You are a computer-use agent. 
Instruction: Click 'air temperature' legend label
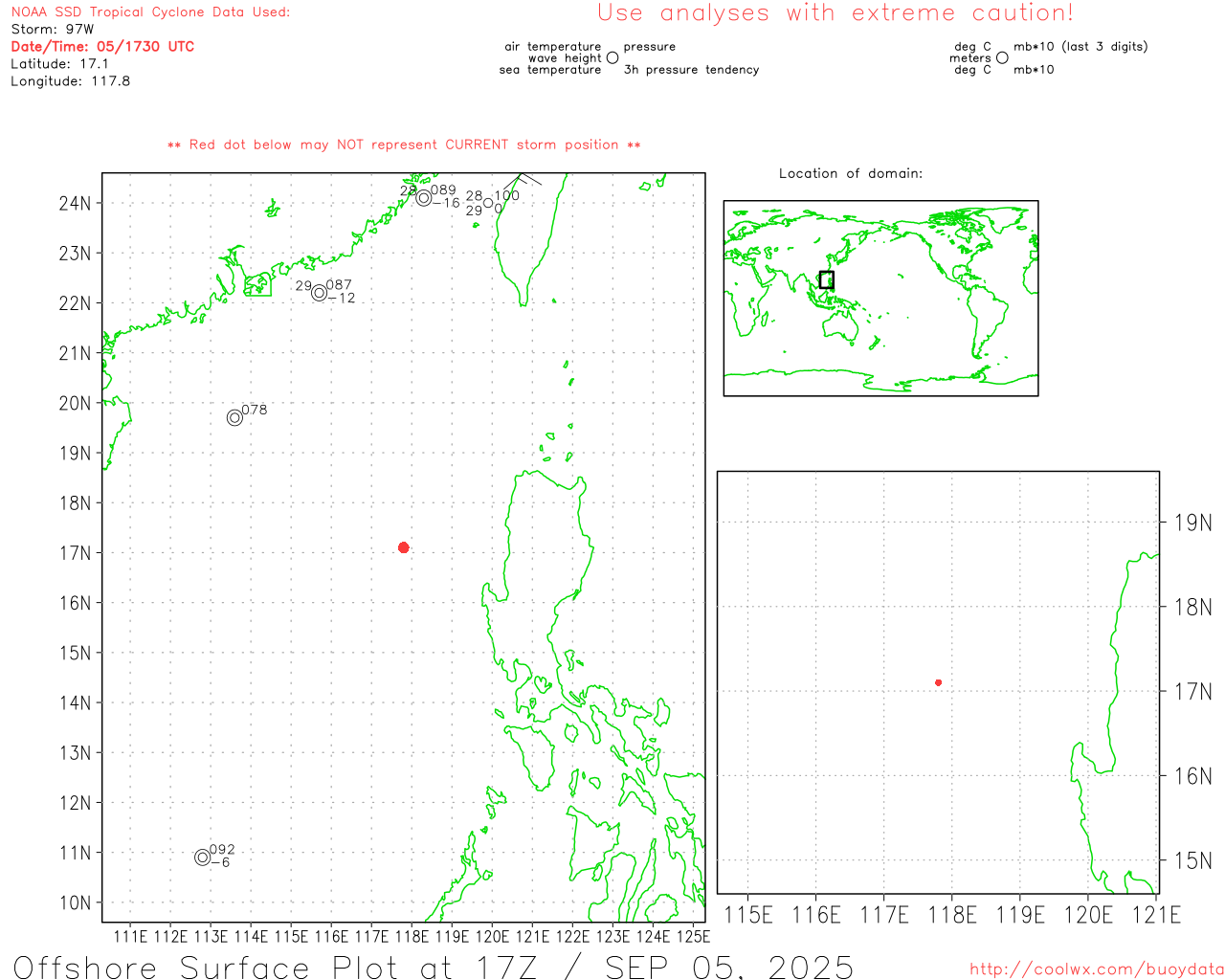553,47
